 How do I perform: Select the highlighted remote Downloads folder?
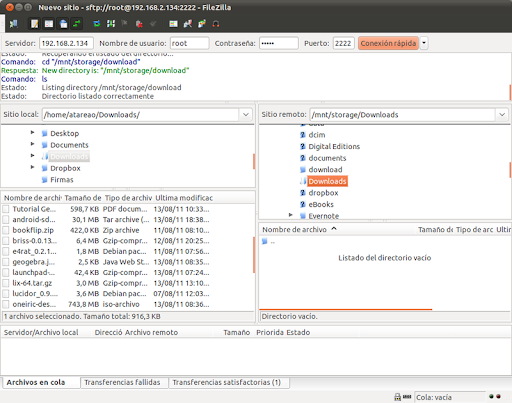pos(327,181)
